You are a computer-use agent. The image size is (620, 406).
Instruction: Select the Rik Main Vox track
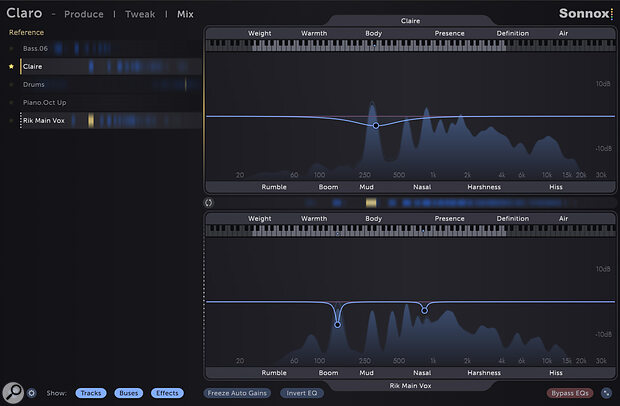pos(111,121)
